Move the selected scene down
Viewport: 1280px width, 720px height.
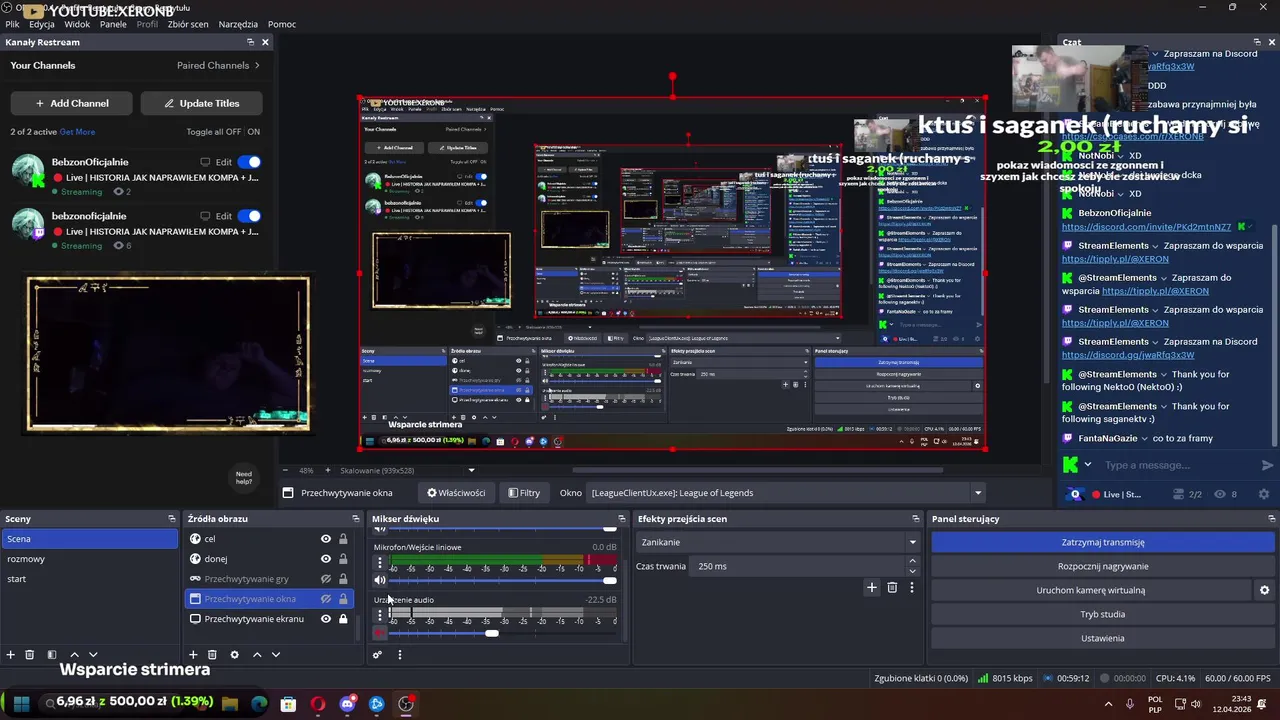[x=93, y=655]
